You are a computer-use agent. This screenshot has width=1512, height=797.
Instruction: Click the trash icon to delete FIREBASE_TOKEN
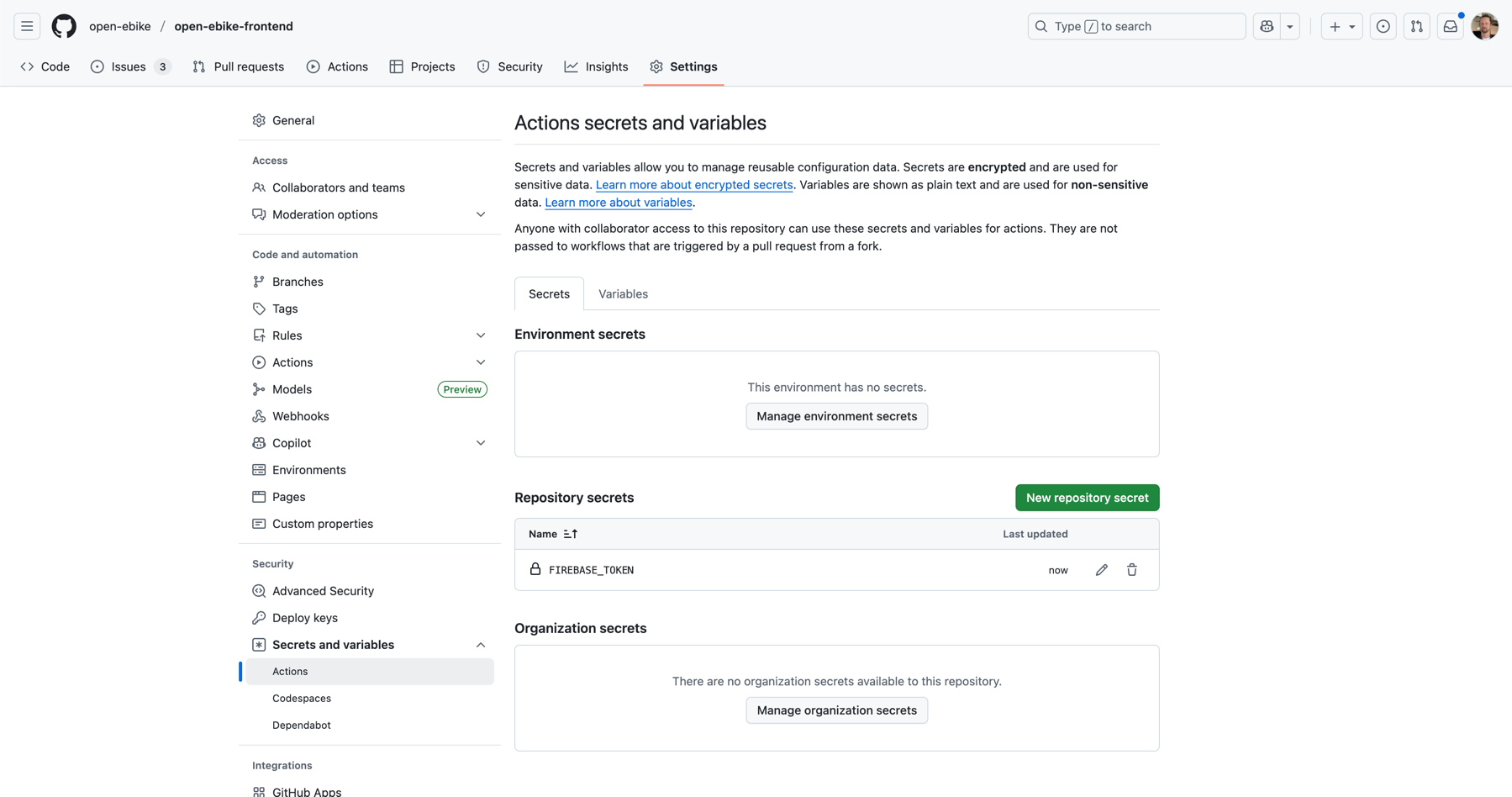[1131, 570]
